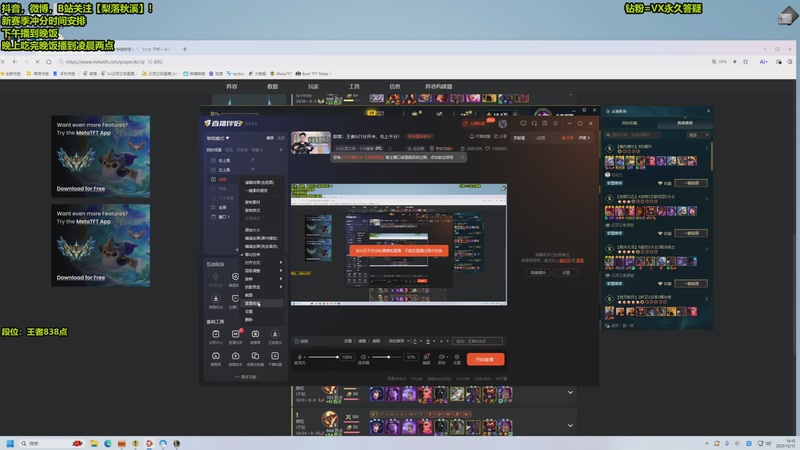Open hamburger menu icon in streaming title bar
The height and width of the screenshot is (450, 800).
tap(556, 123)
